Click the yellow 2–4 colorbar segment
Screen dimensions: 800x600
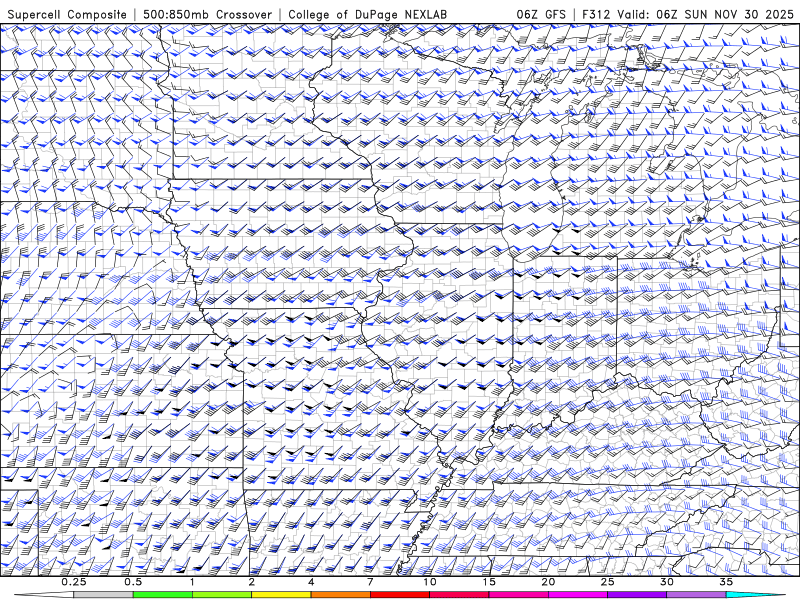point(281,595)
